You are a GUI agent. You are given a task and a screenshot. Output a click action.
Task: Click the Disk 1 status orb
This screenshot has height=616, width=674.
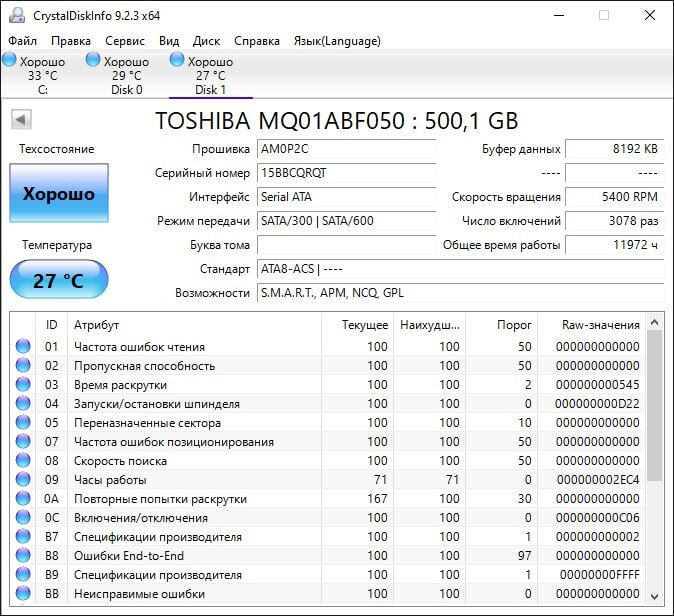tap(178, 61)
